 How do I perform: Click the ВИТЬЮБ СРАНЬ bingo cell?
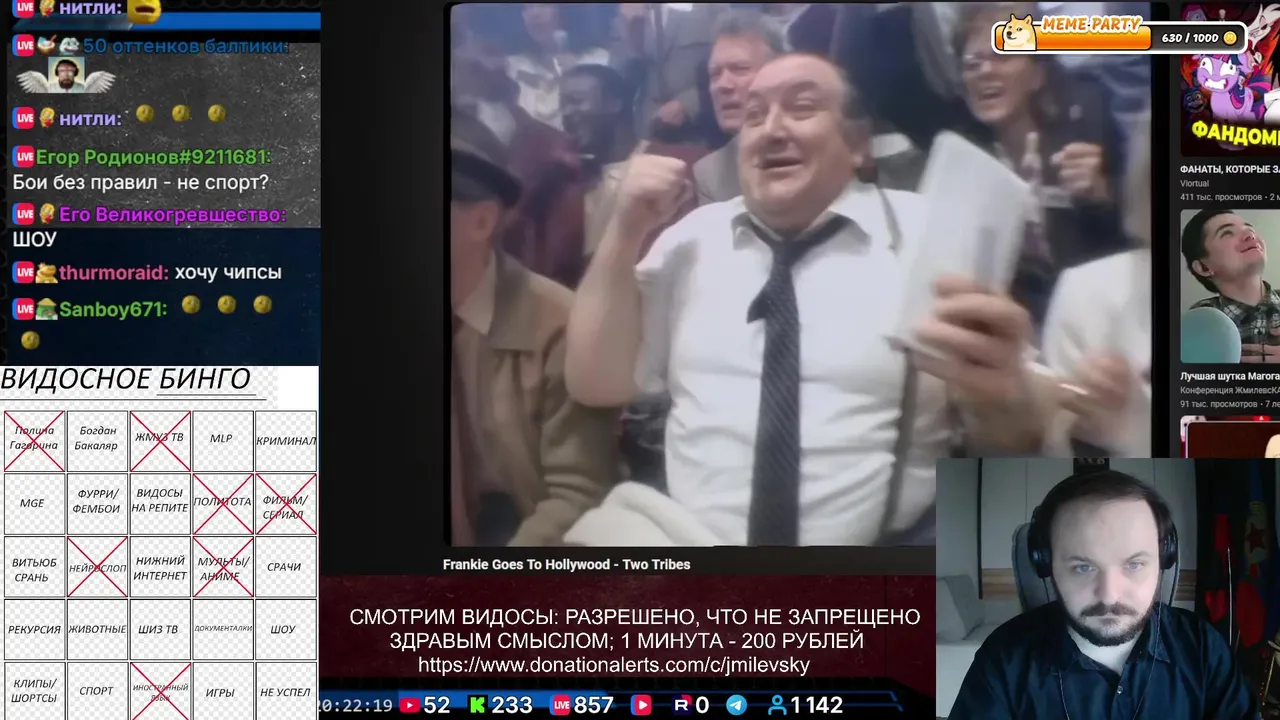[34, 567]
